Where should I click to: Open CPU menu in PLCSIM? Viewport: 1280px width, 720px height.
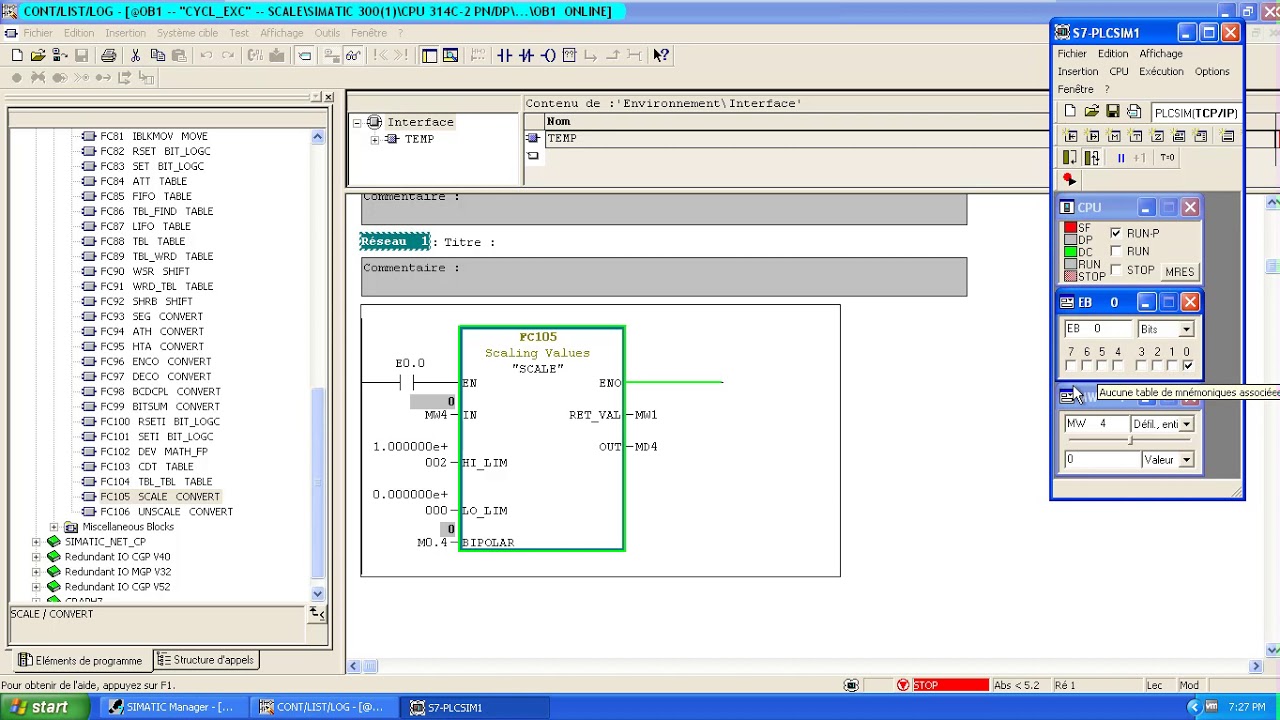[x=1118, y=72]
